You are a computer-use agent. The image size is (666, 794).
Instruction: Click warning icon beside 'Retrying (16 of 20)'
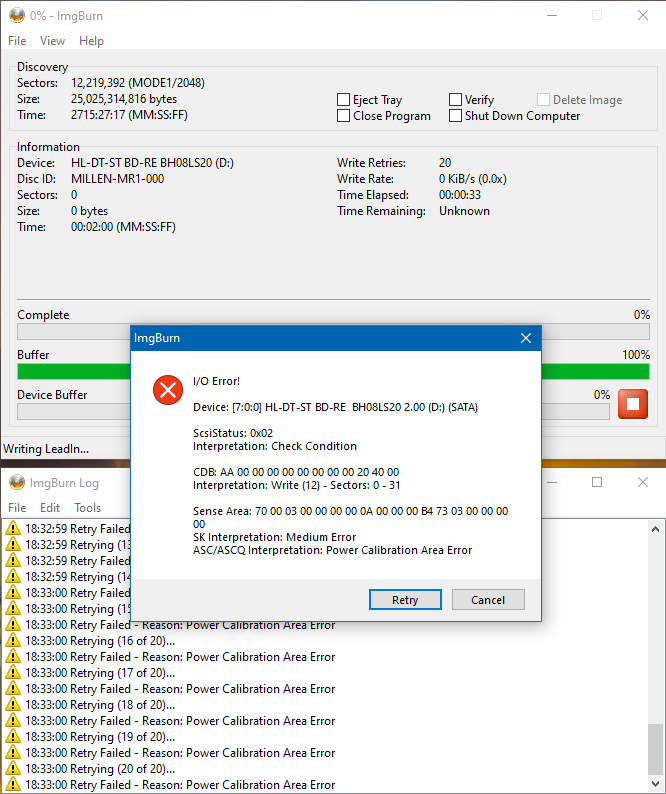click(x=13, y=641)
